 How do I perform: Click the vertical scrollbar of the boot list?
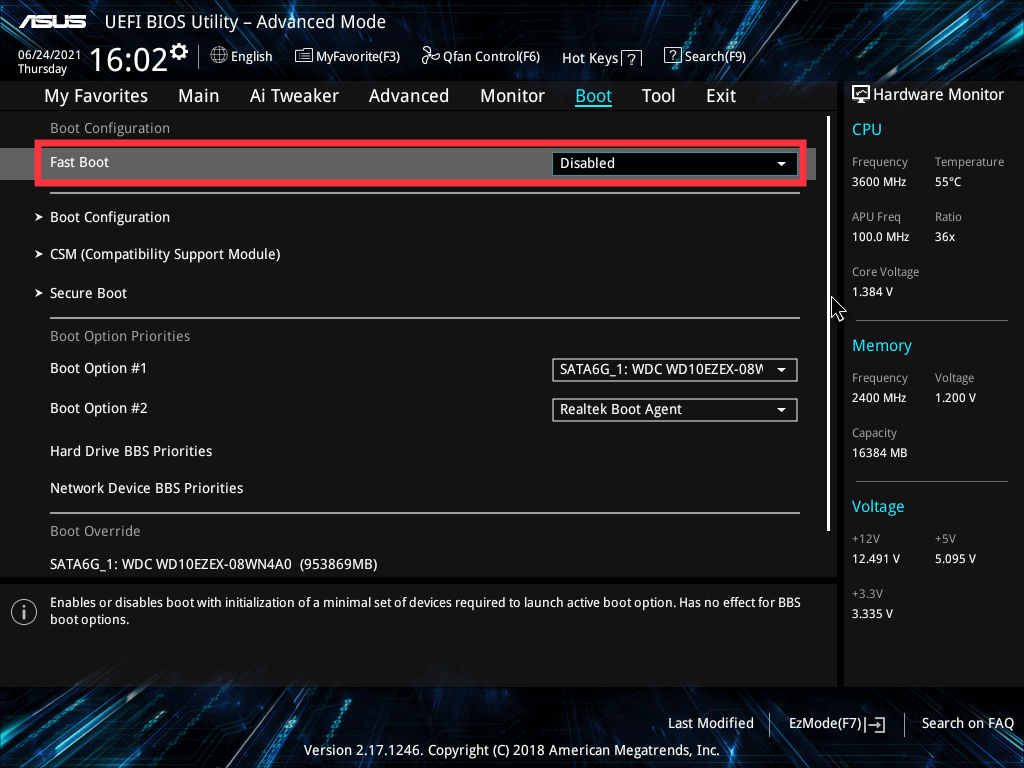pos(828,320)
